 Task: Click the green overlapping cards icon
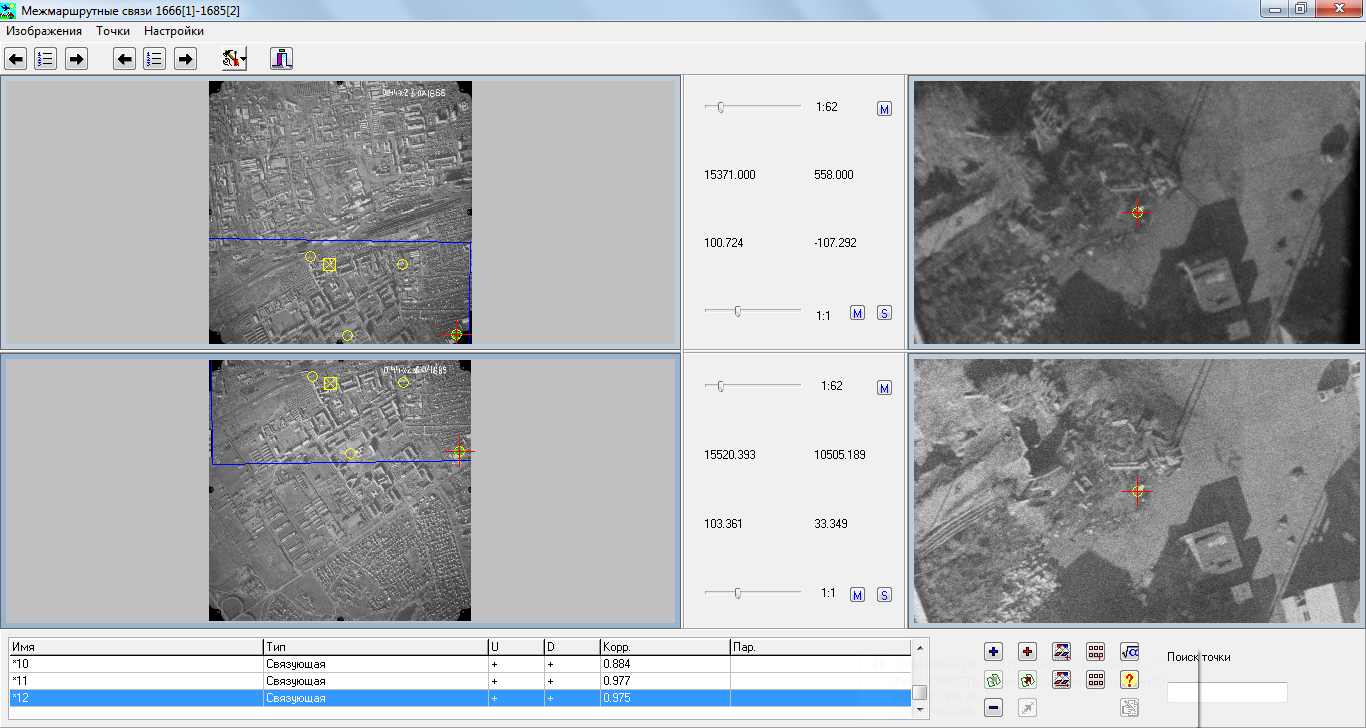[x=994, y=680]
